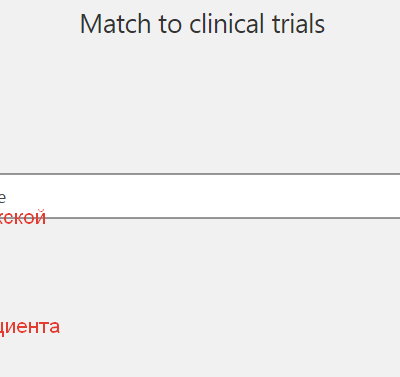Image resolution: width=400 pixels, height=377 pixels.
Task: Click the cut-off letter "e" inside the input box
Action: pyautogui.click(x=2, y=198)
